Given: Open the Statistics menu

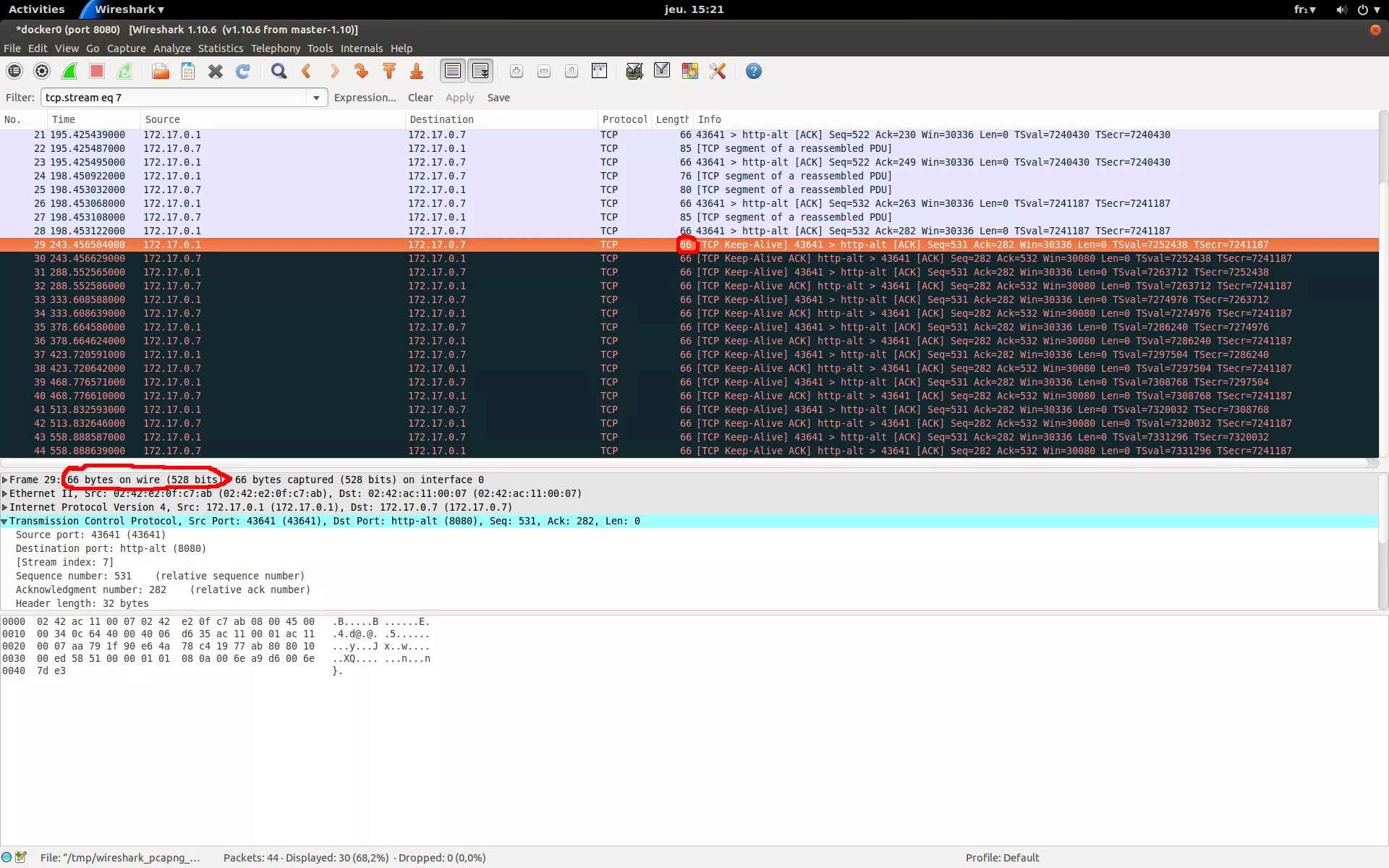Looking at the screenshot, I should (220, 48).
